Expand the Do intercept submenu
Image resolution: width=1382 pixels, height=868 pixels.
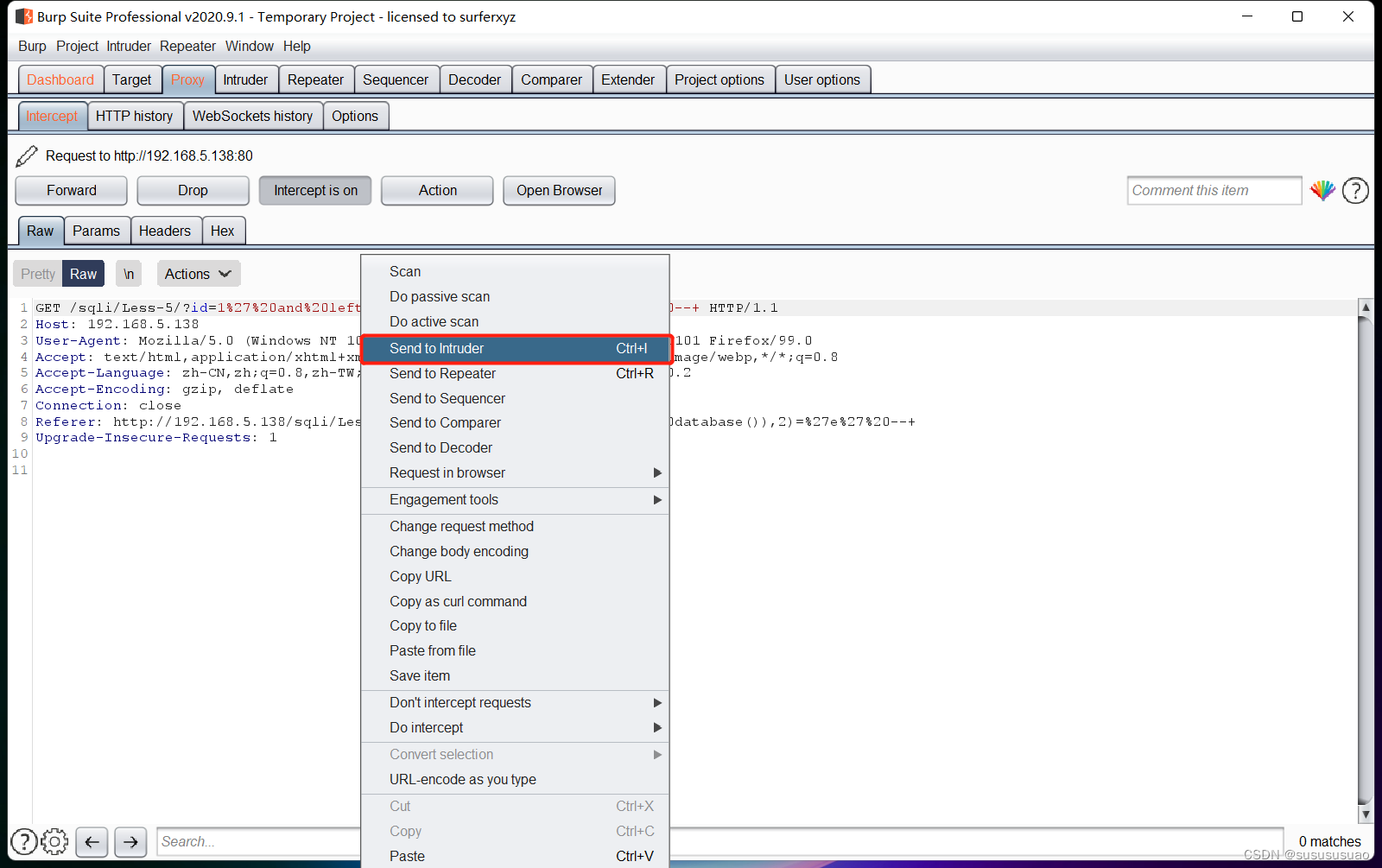coord(515,727)
